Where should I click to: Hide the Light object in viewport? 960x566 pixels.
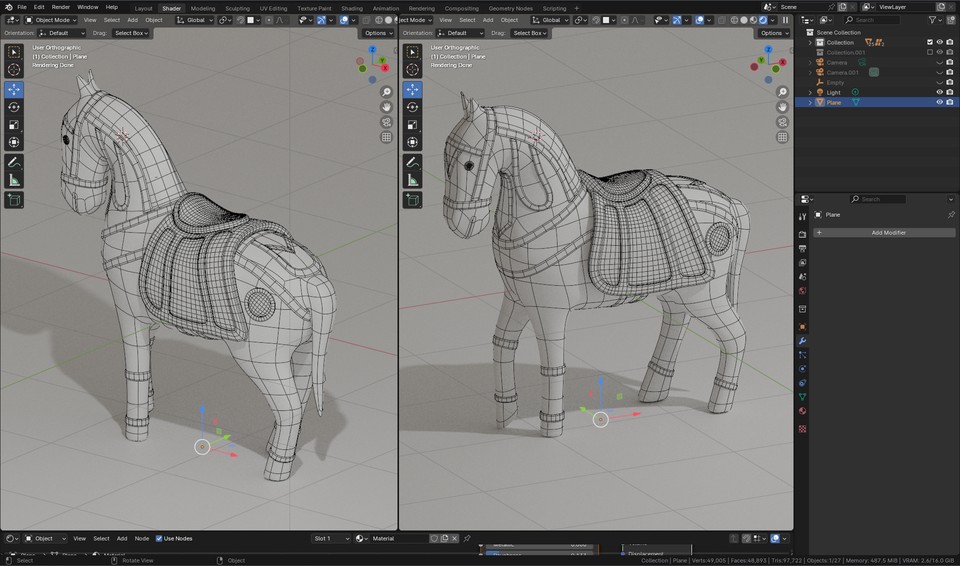940,92
